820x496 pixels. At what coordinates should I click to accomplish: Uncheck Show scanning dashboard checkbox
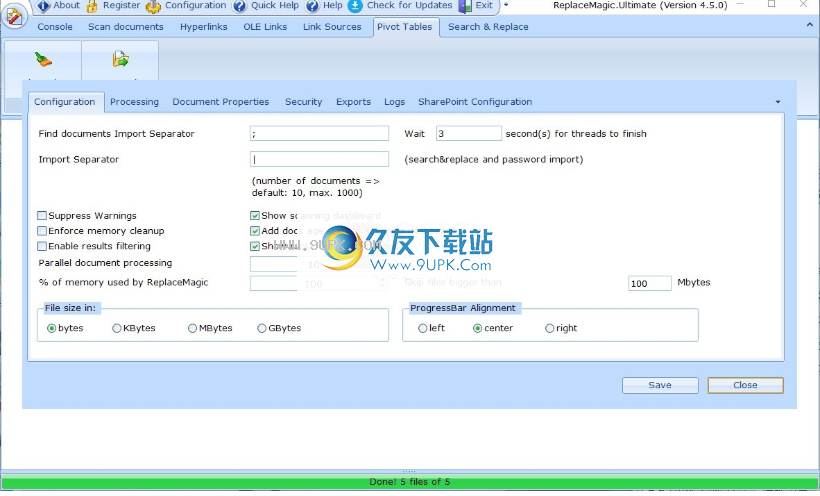tap(255, 216)
